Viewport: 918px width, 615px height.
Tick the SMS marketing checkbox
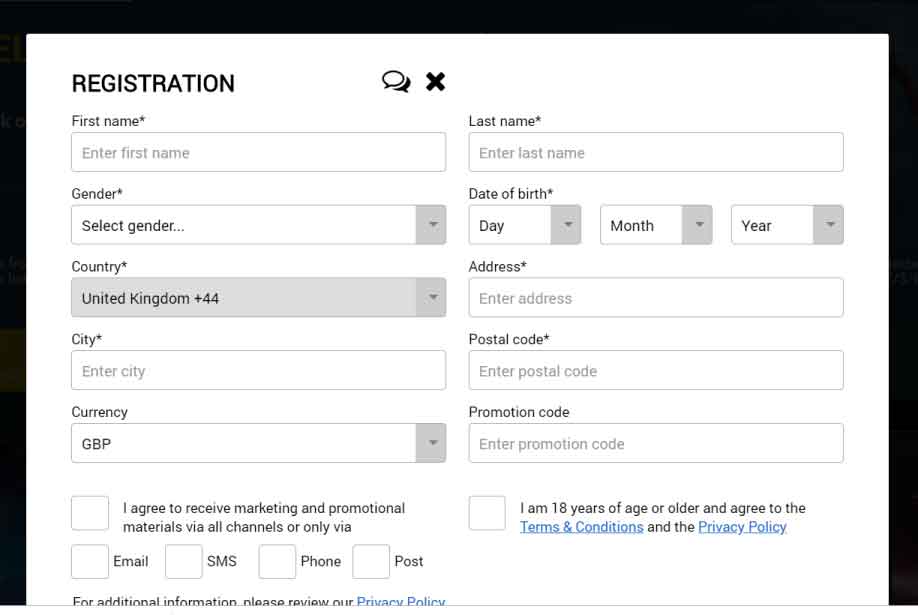click(183, 561)
